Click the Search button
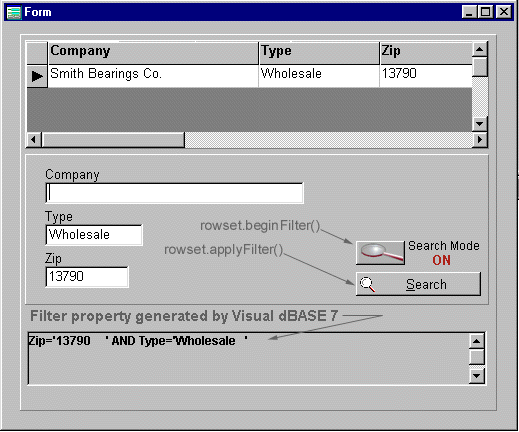The image size is (519, 432). (418, 284)
